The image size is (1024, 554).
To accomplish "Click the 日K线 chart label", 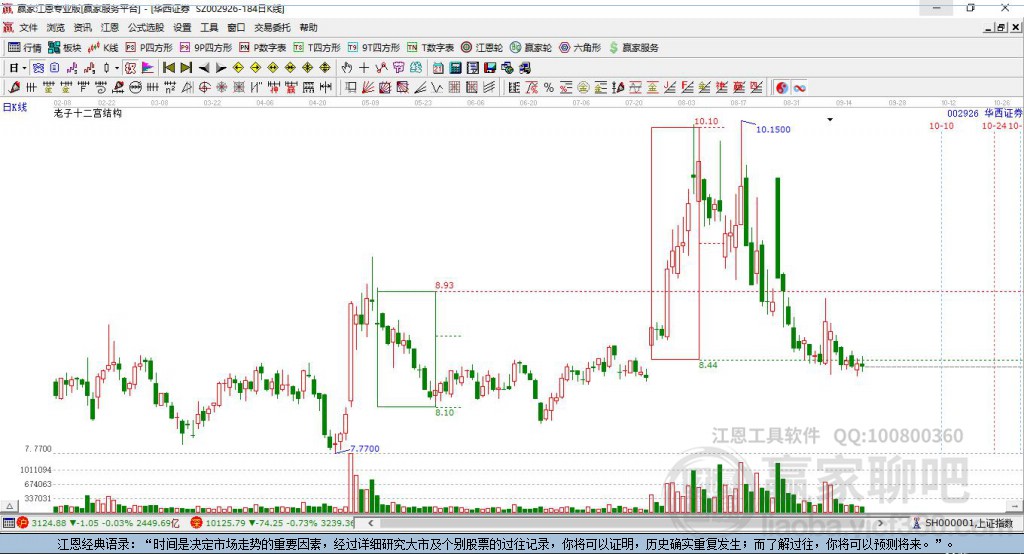I will (x=15, y=107).
